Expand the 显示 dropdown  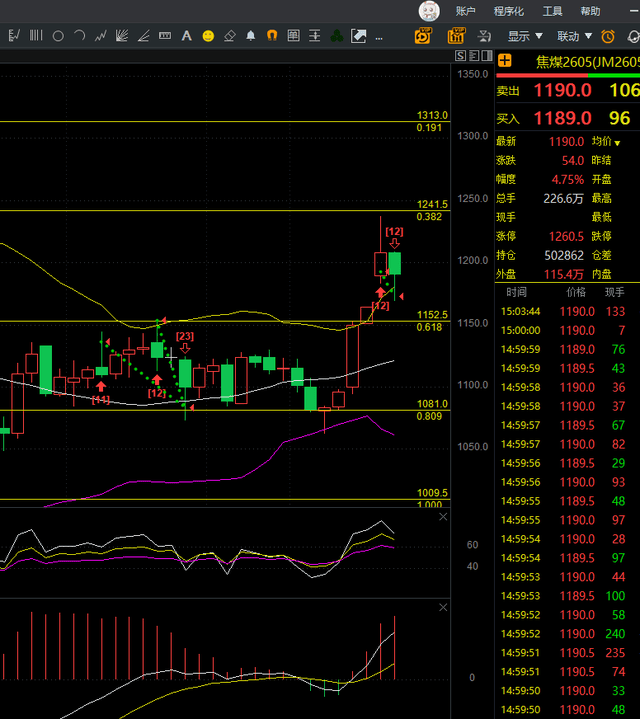point(524,36)
